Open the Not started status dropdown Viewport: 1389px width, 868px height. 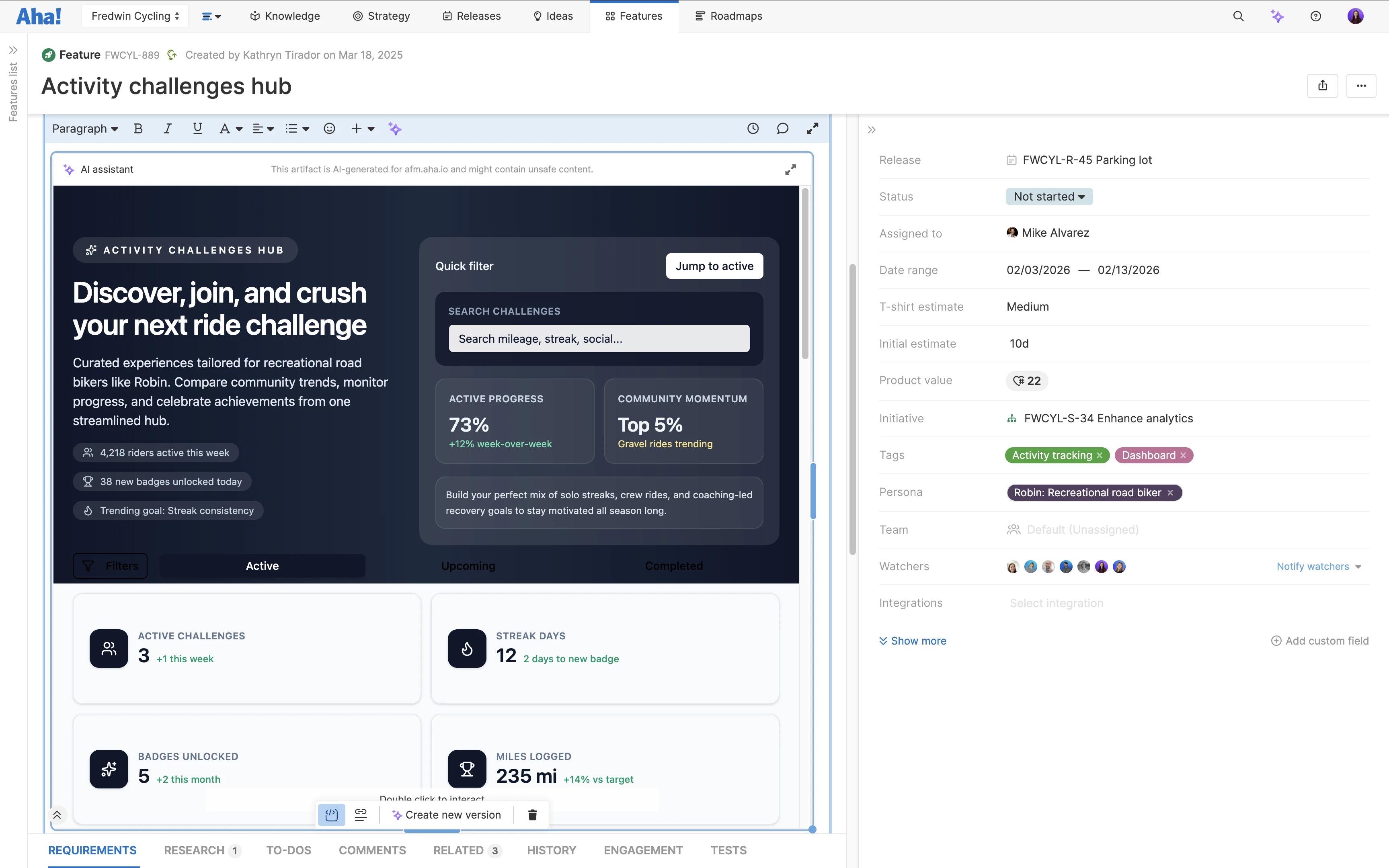pyautogui.click(x=1048, y=197)
